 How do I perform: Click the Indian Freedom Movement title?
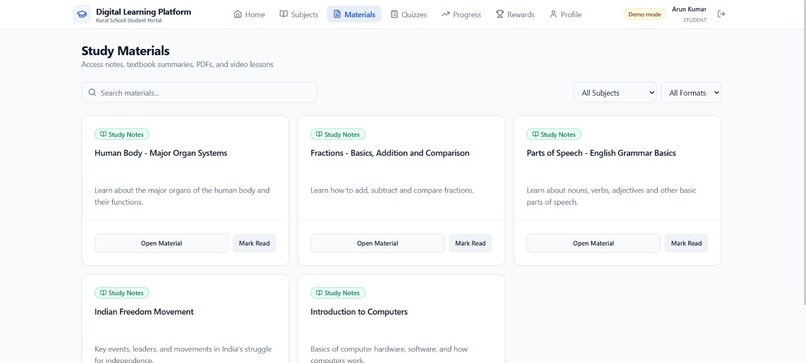144,312
